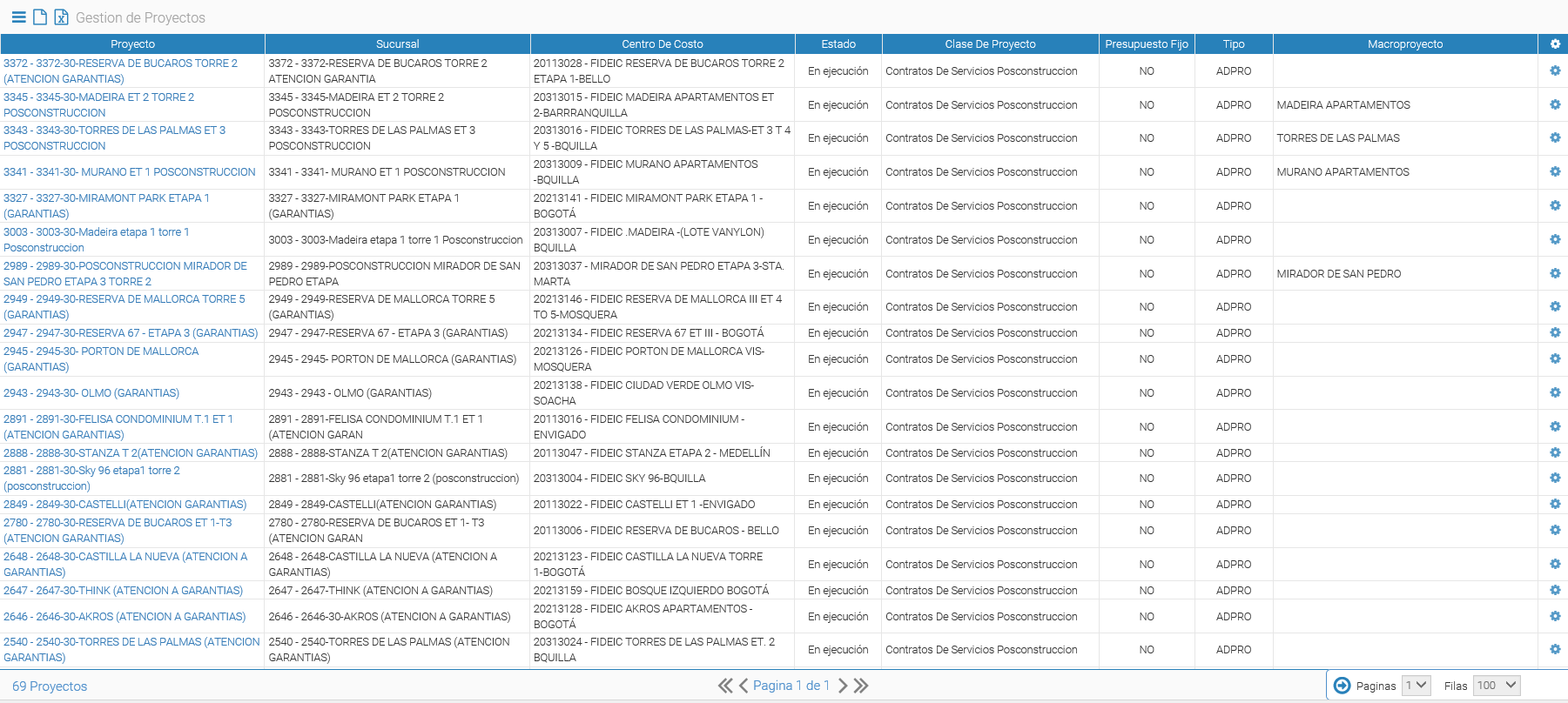The width and height of the screenshot is (1568, 703).
Task: Select 'Gestion de Proyectos' title text
Action: tap(140, 17)
